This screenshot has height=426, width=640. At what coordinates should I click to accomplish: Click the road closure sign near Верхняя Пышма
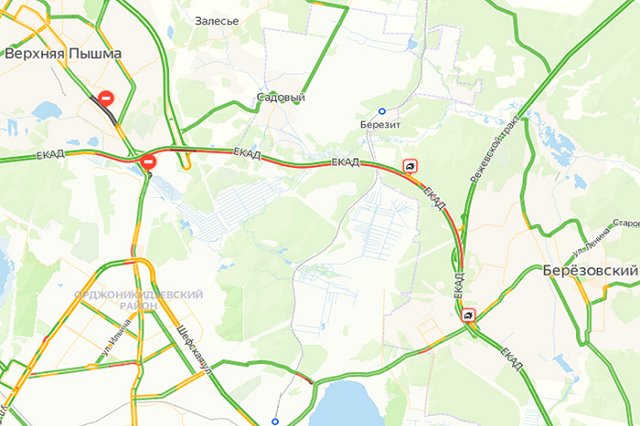[107, 98]
